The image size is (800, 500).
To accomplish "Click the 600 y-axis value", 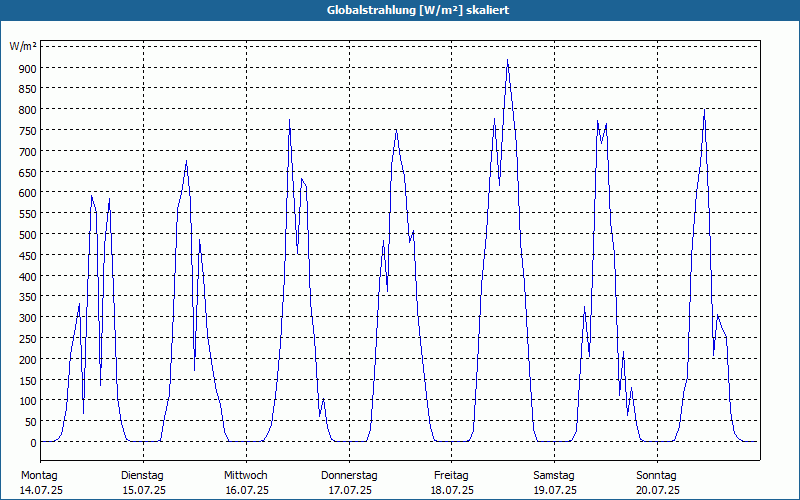I will 28,193.
